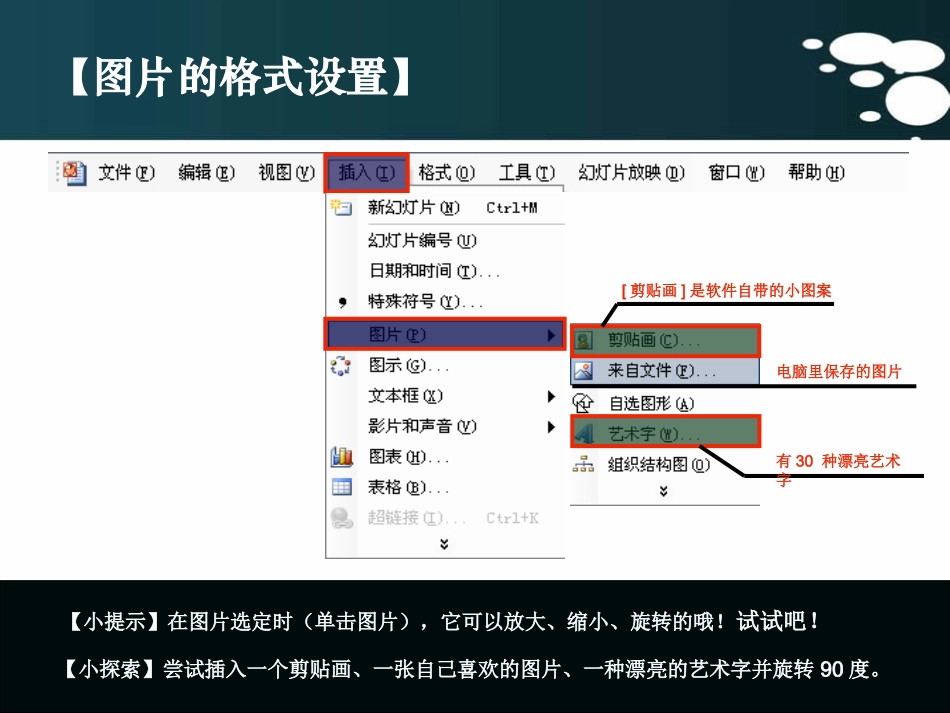950x713 pixels.
Task: Select 来自文件(F)... in picture submenu
Action: (665, 371)
